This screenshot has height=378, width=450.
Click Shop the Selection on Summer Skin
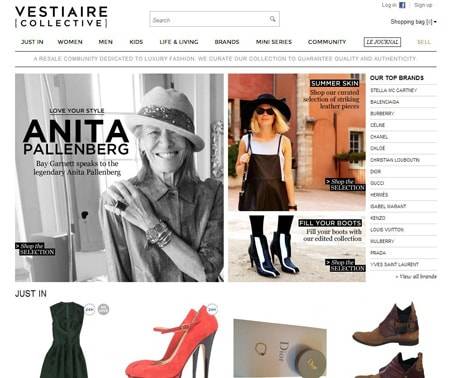(345, 185)
